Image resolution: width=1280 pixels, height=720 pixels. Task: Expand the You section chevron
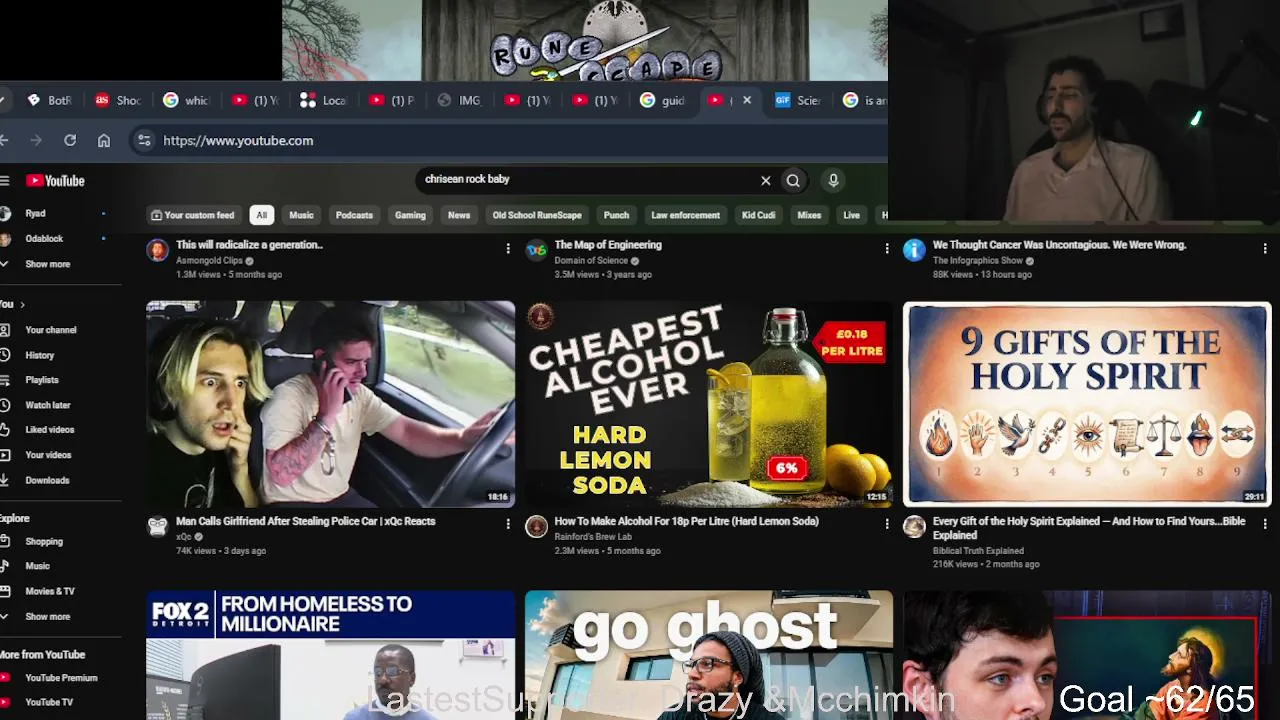pos(22,304)
